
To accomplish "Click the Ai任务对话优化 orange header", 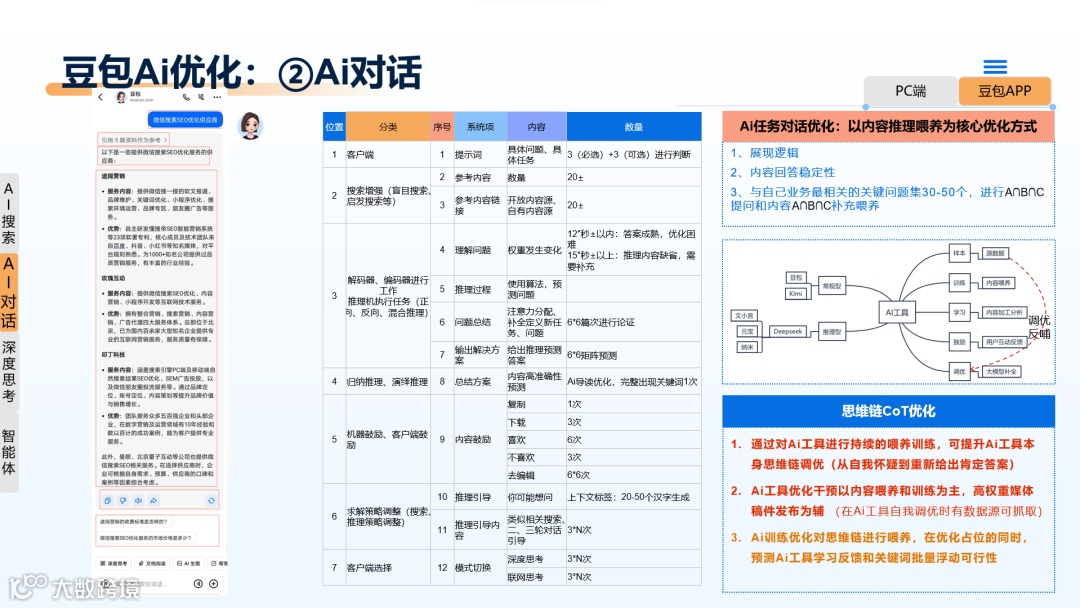I will [x=889, y=126].
